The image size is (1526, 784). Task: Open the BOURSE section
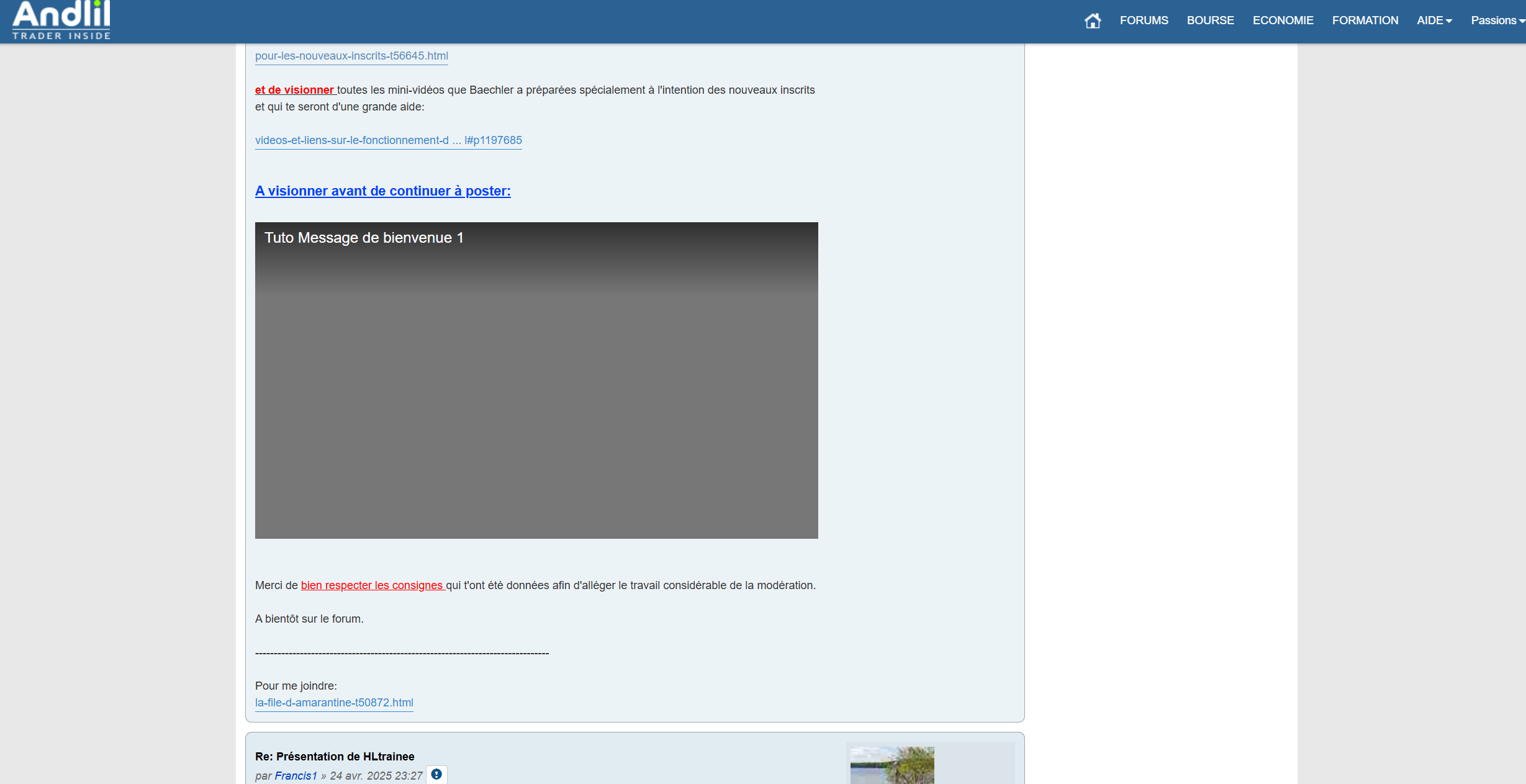coord(1210,20)
